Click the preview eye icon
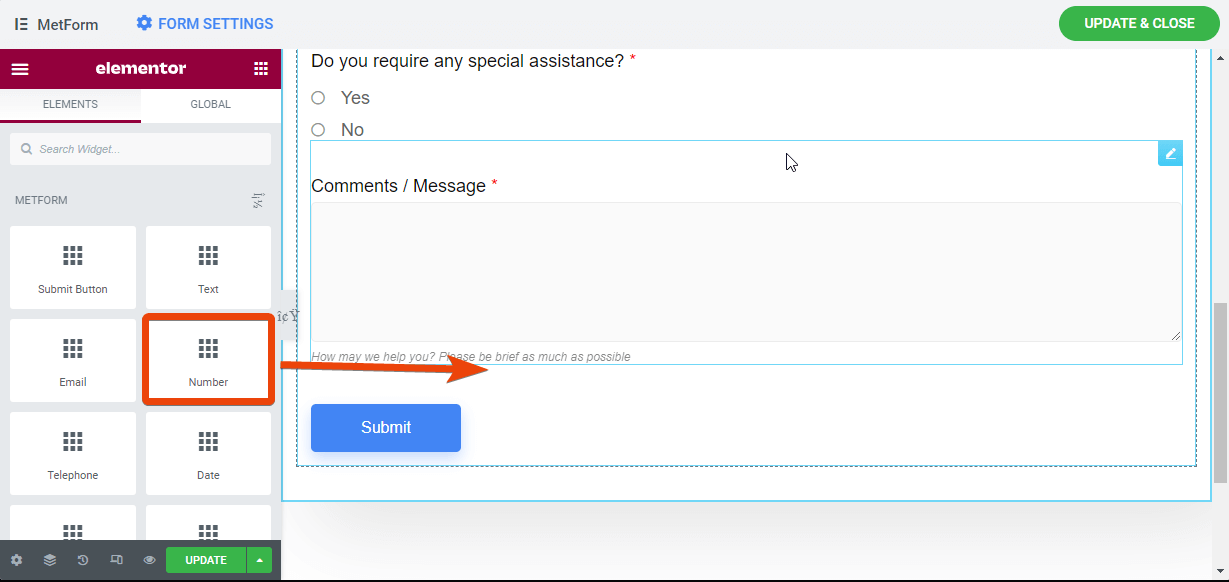The image size is (1229, 582). pyautogui.click(x=149, y=560)
